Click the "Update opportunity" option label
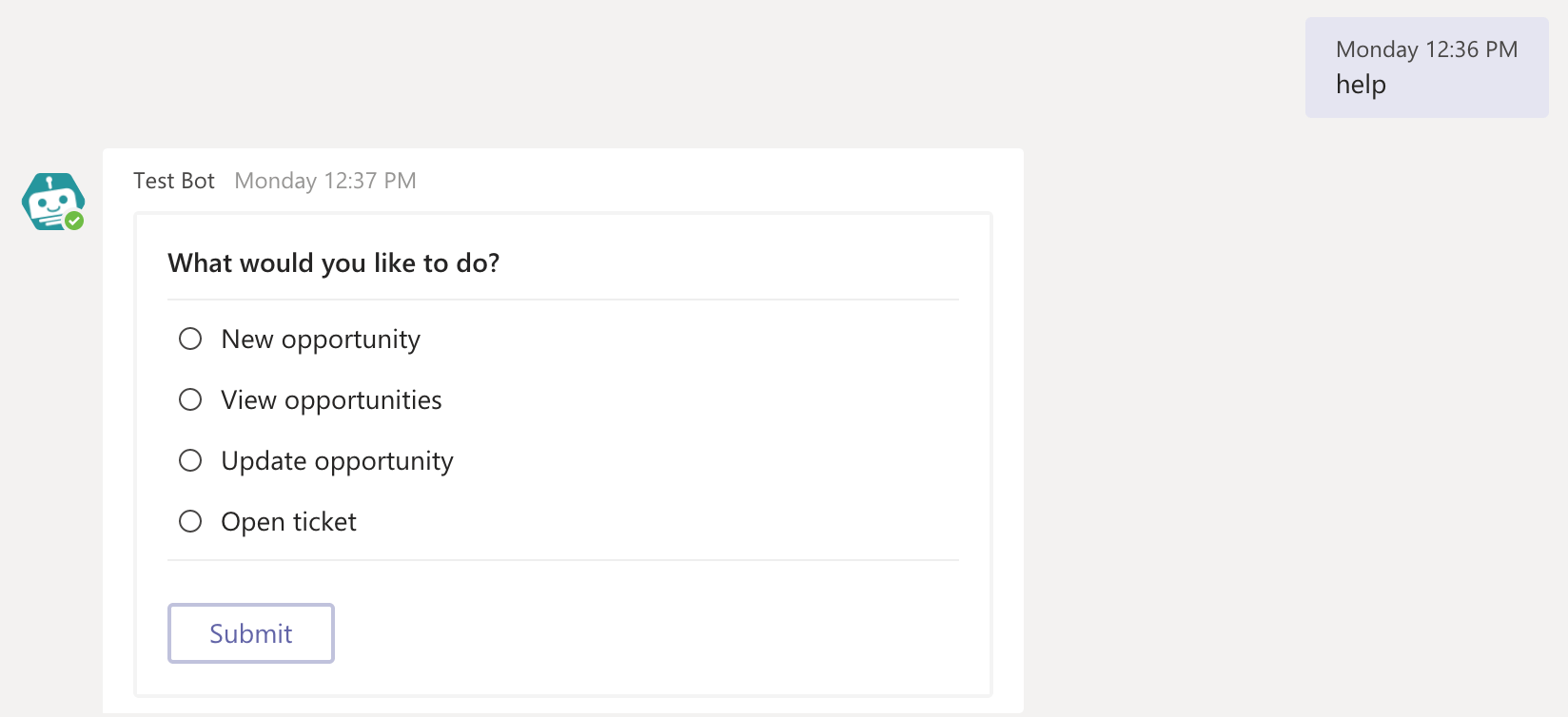 [337, 461]
